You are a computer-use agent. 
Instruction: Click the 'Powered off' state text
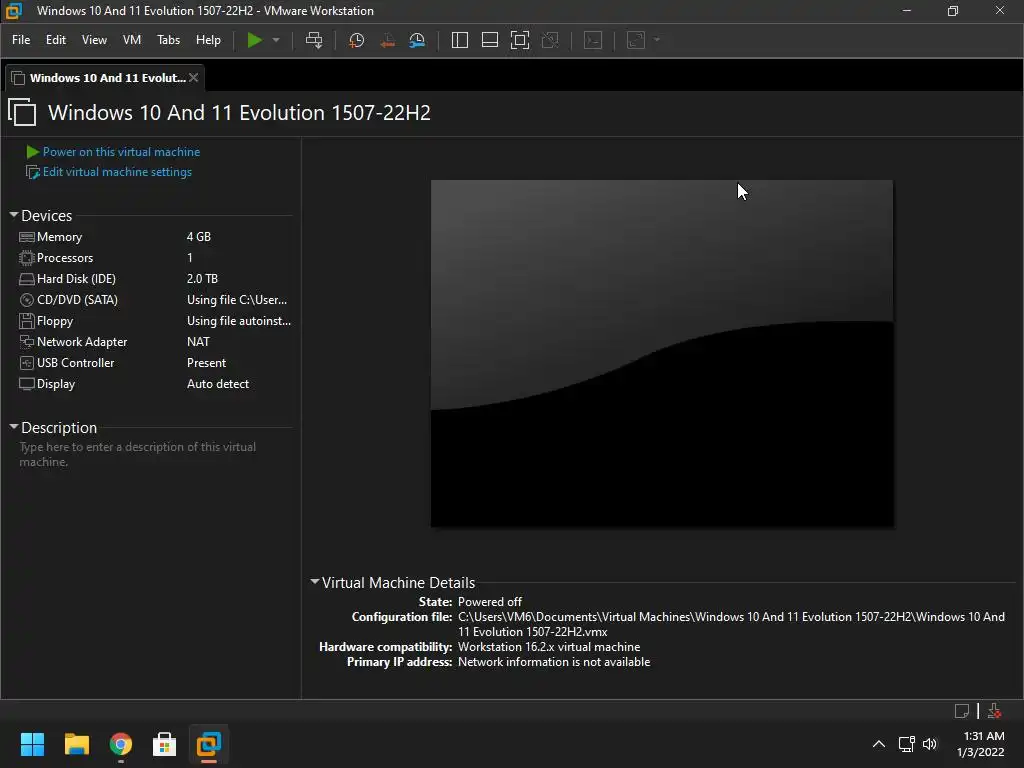click(490, 601)
